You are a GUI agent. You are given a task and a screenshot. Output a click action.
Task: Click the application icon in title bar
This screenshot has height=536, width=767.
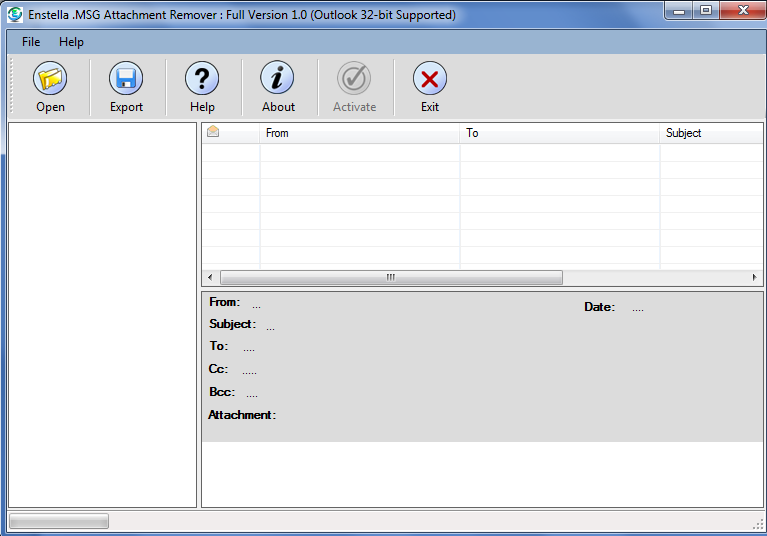[14, 15]
